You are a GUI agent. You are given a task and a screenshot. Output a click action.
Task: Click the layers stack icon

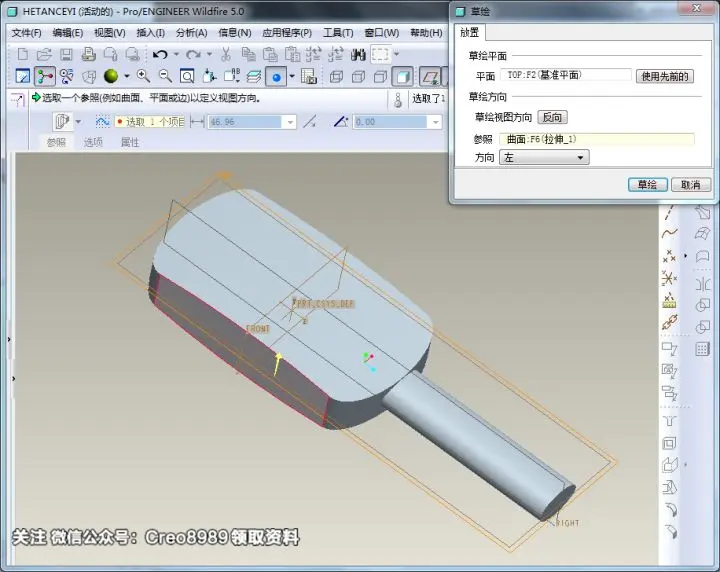[254, 76]
